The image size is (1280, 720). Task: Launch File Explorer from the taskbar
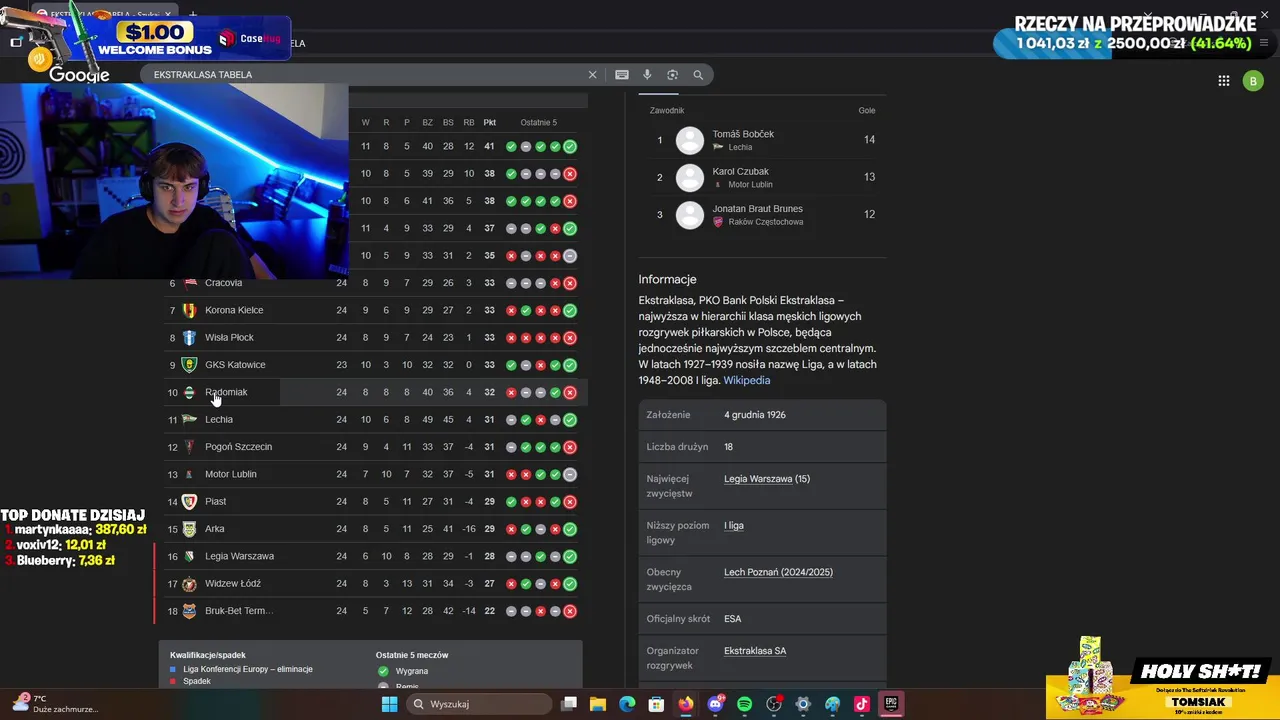click(598, 704)
